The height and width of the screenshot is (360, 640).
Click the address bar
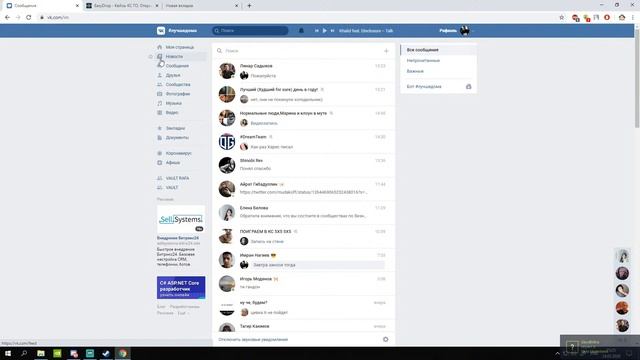click(x=298, y=18)
